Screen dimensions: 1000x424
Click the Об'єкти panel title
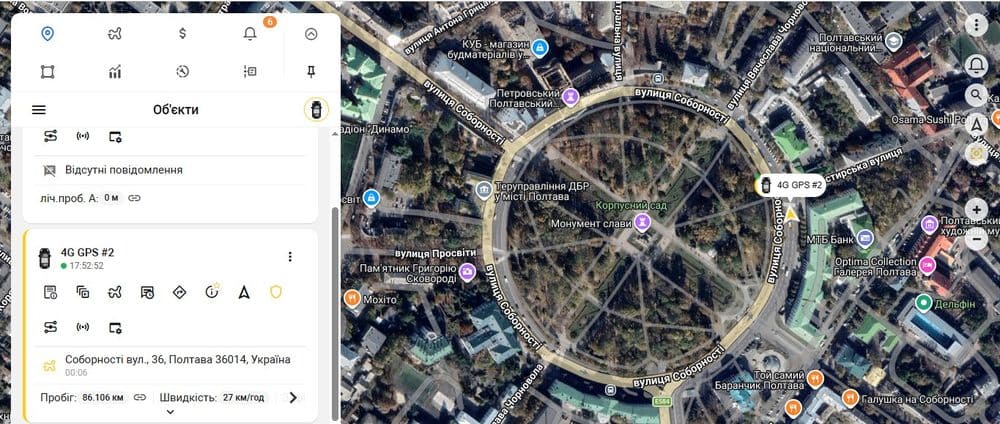coord(175,110)
